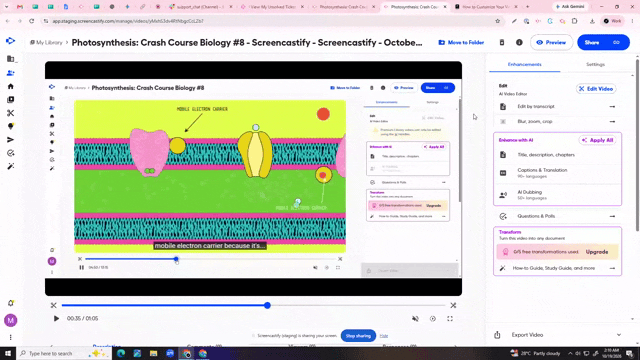Click Apply All for Enhance with AI
This screenshot has width=640, height=360.
pos(598,140)
